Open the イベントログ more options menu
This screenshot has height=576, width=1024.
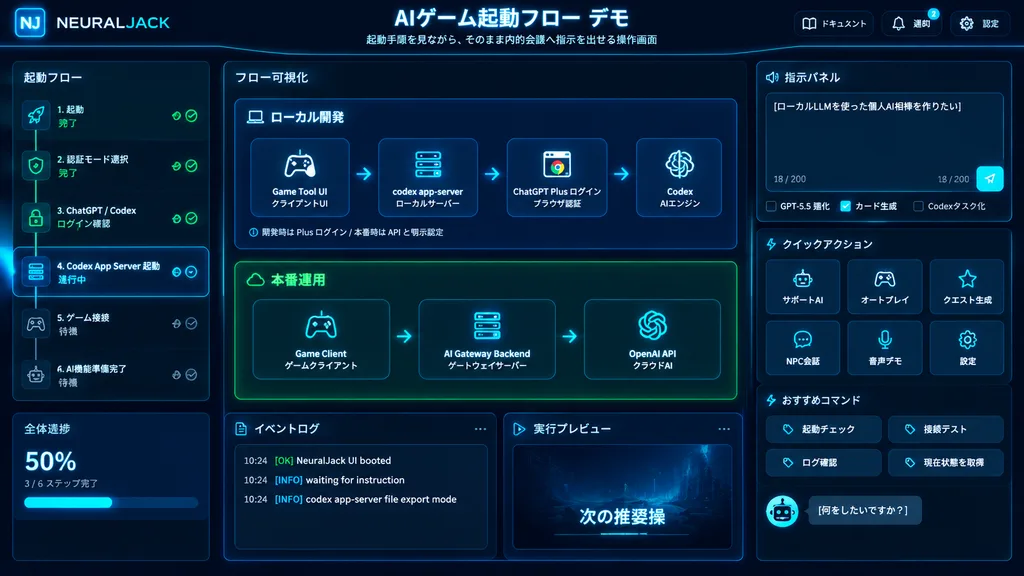coord(481,429)
